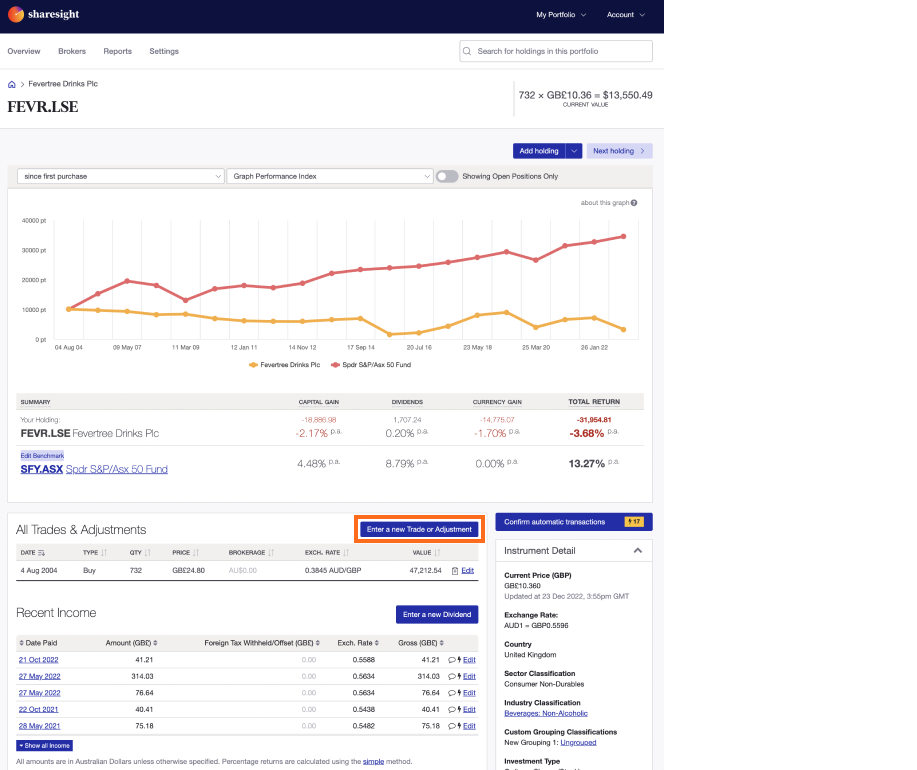Sort trades by the BROKERAGE column arrows

(x=271, y=553)
